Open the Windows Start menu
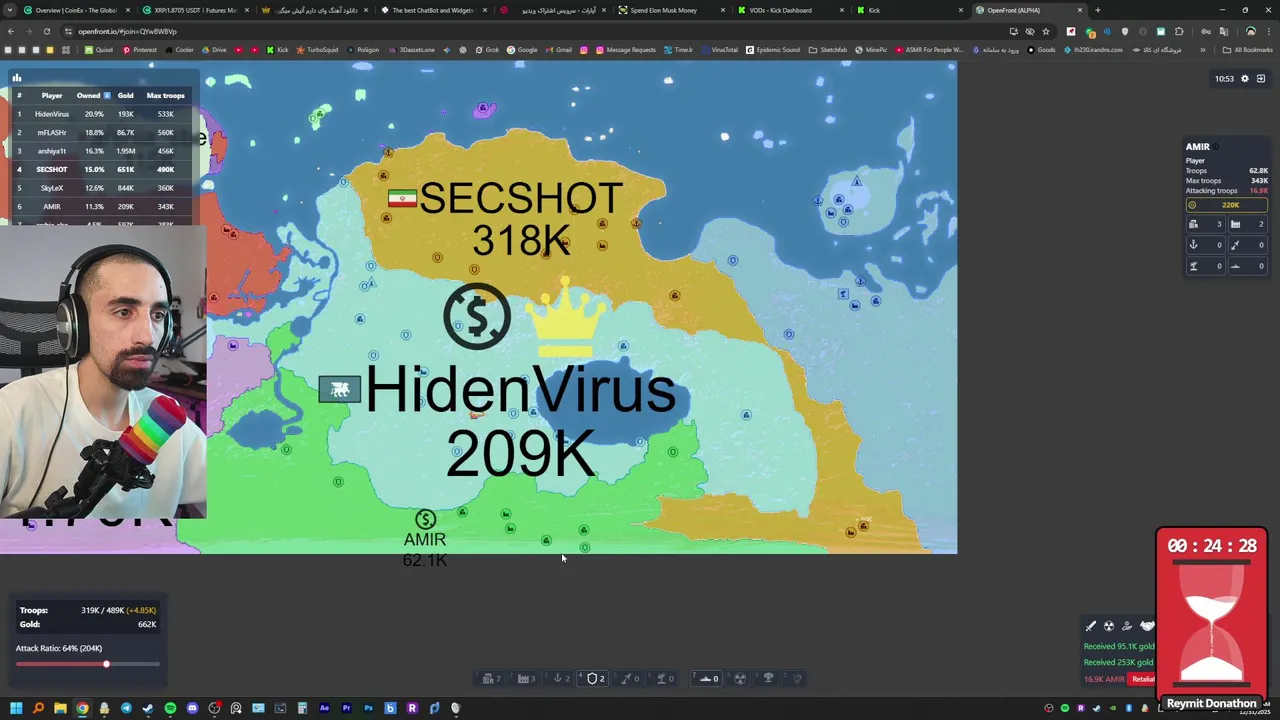 16,708
